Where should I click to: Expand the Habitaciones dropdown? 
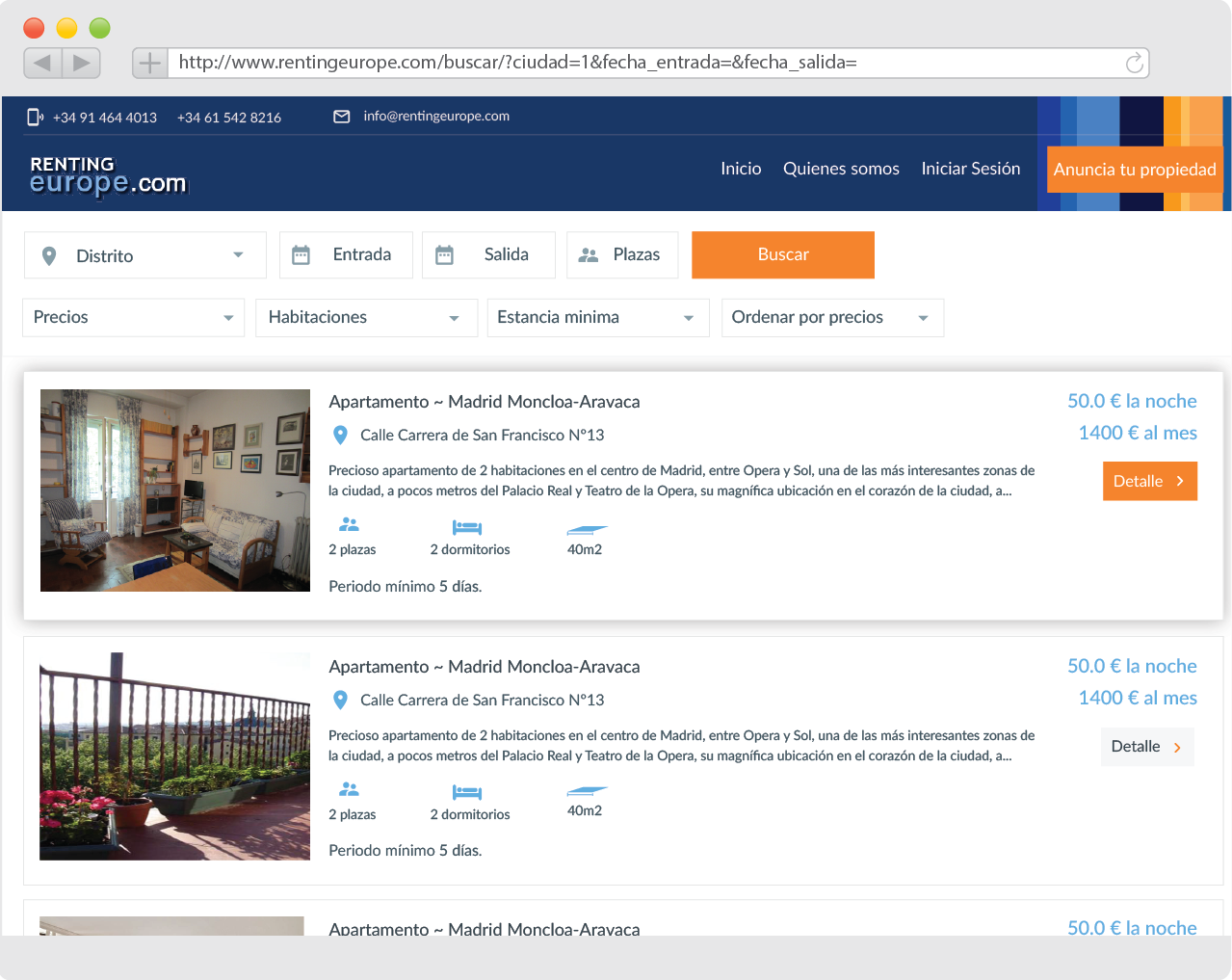point(366,318)
